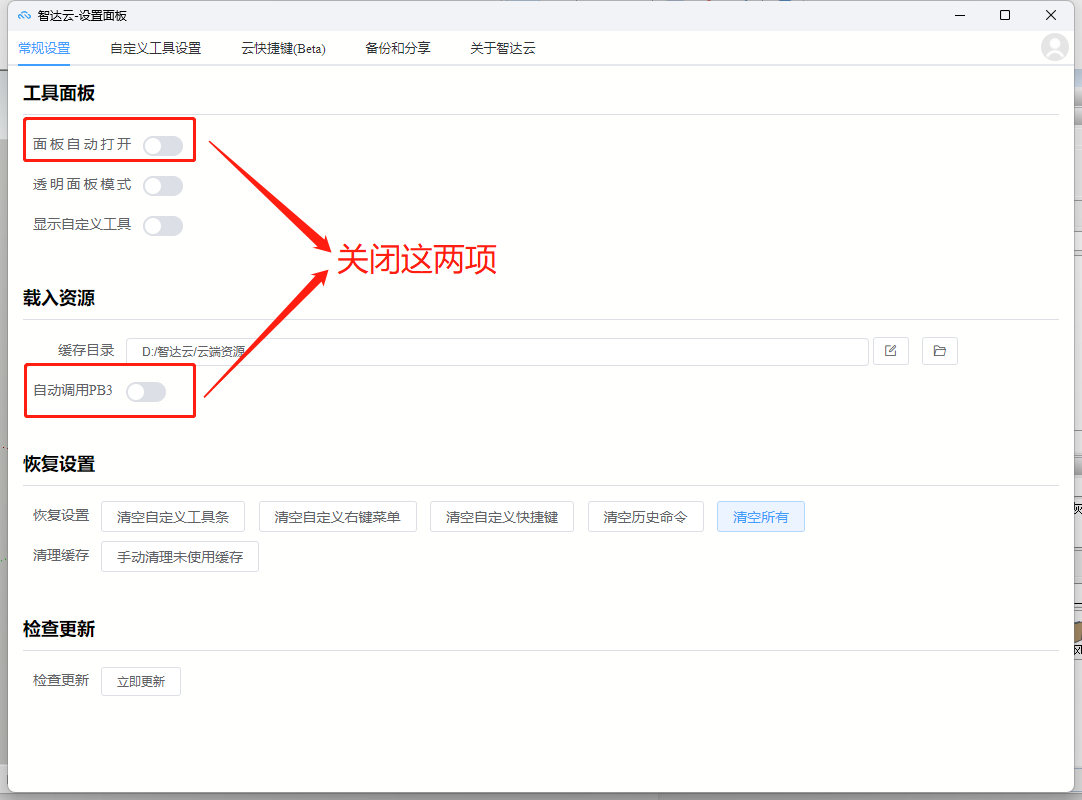Screen dimensions: 1082x800
Task: Click the user avatar profile icon
Action: (x=1054, y=47)
